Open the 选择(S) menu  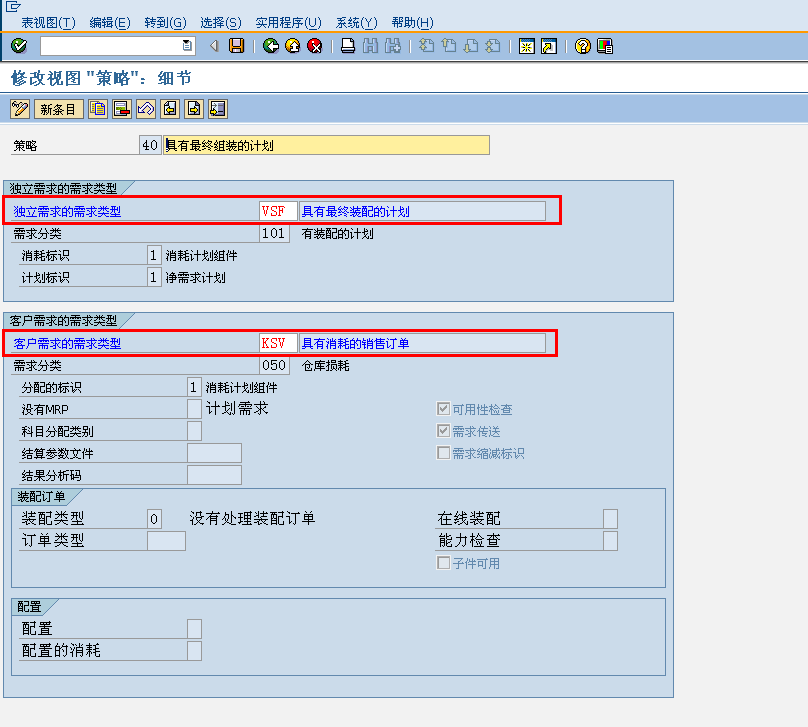click(221, 23)
